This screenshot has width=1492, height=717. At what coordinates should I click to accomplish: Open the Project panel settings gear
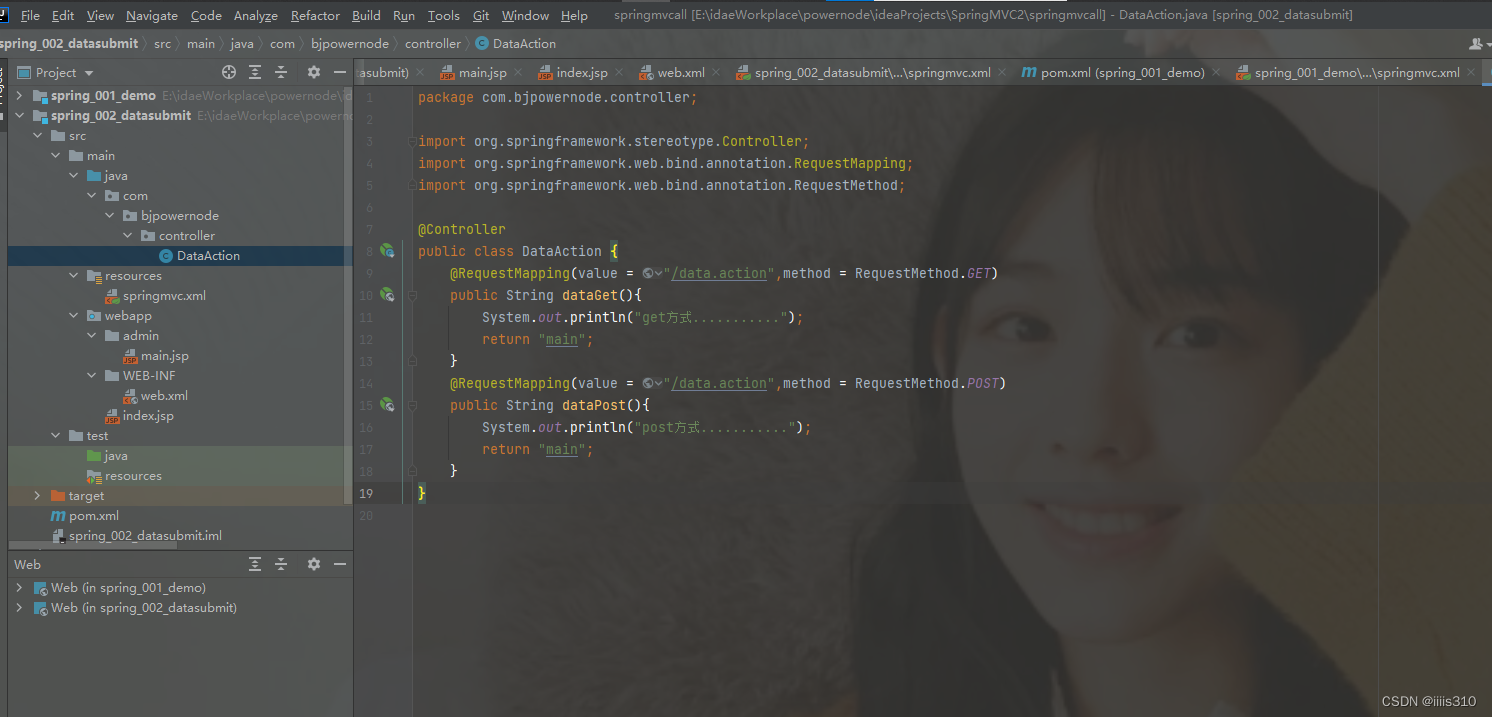(314, 71)
